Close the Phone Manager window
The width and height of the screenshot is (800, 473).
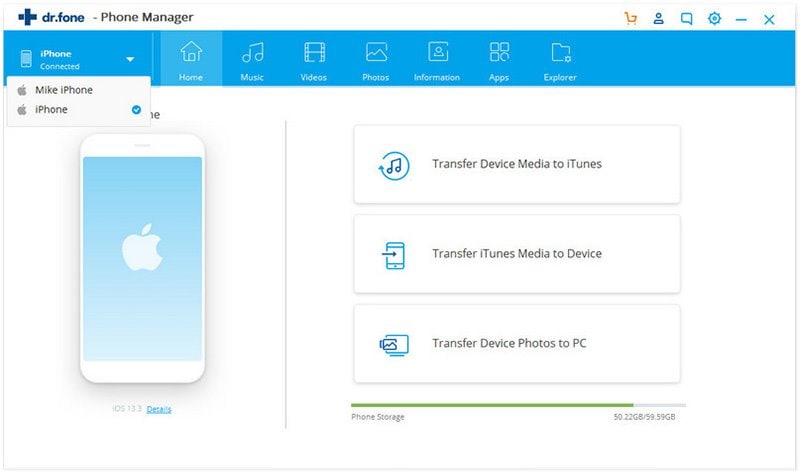[x=769, y=19]
